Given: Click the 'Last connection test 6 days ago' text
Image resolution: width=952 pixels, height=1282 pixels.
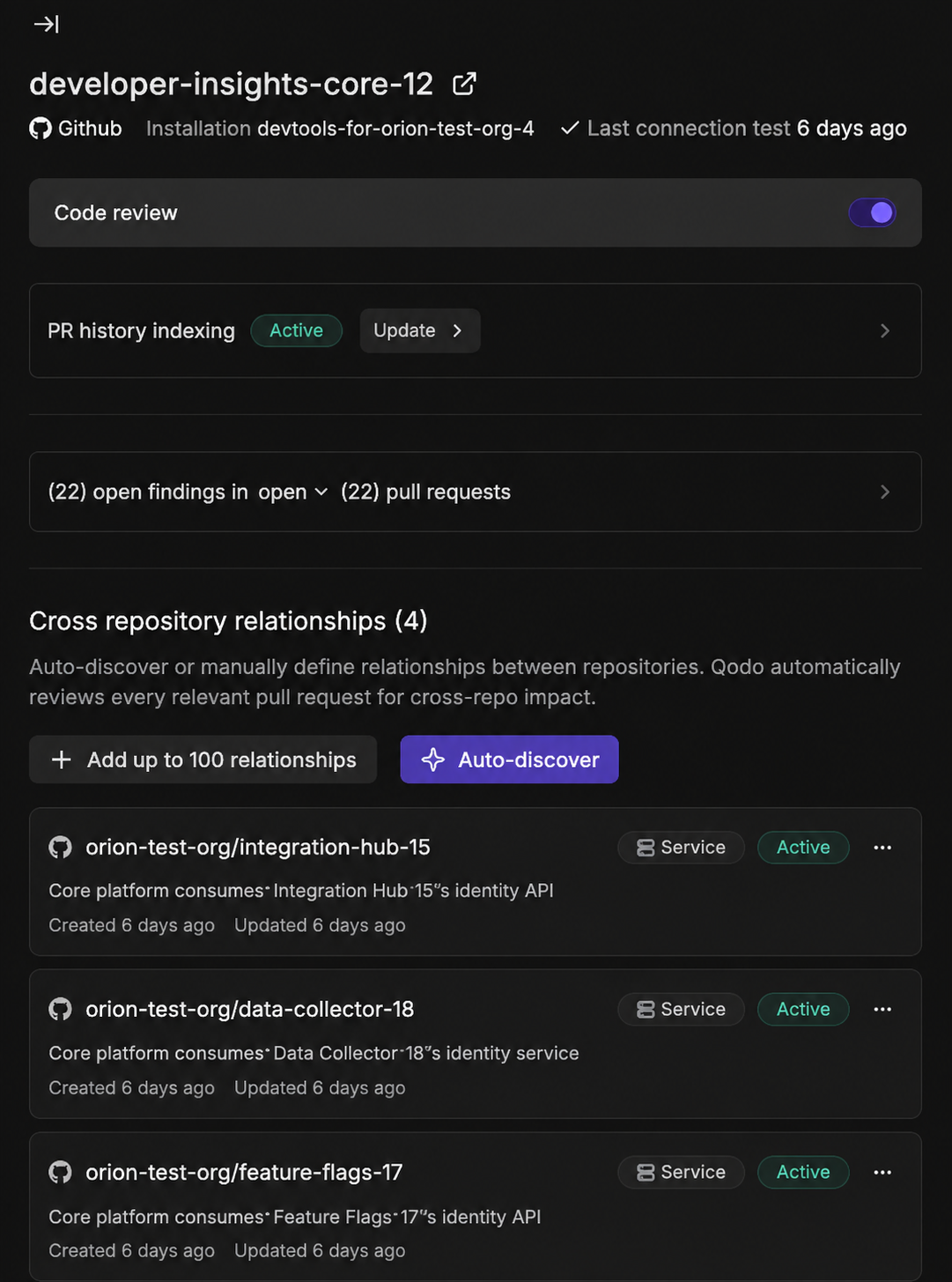Looking at the screenshot, I should 747,129.
